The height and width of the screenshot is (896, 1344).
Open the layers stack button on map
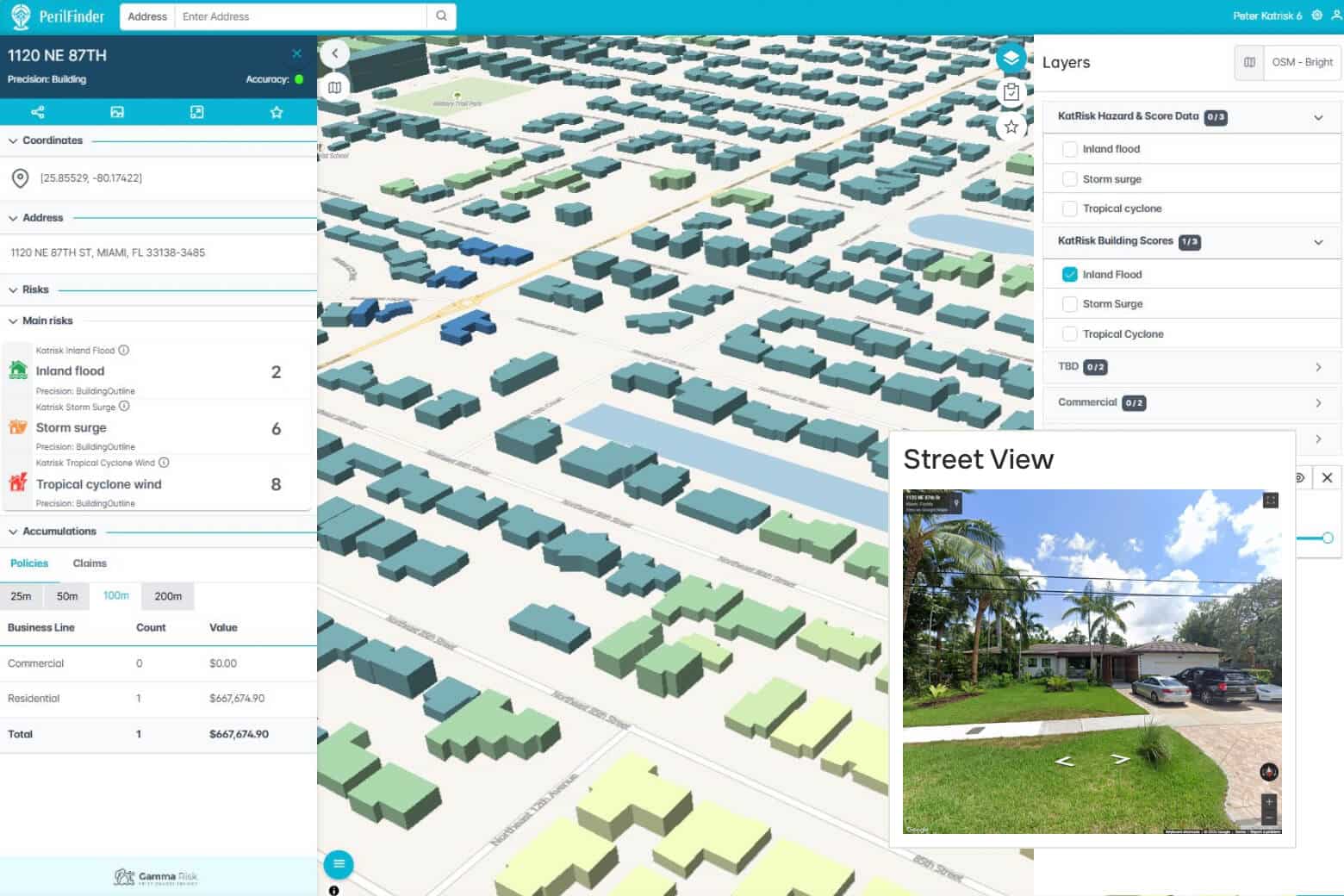[1011, 58]
